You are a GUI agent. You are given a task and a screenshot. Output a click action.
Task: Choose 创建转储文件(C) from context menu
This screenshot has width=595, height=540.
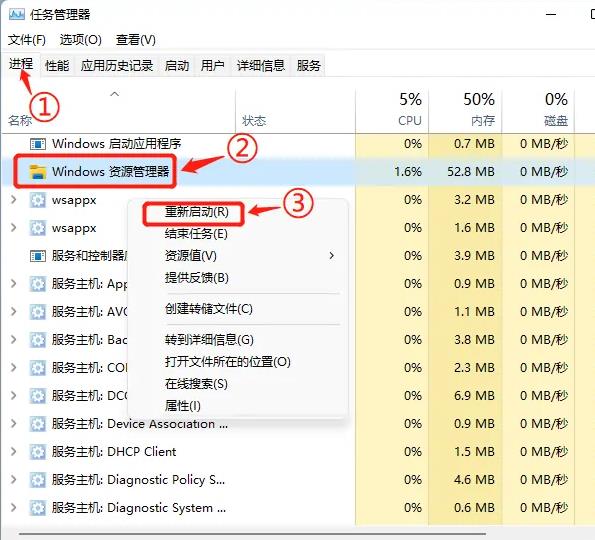pyautogui.click(x=209, y=309)
